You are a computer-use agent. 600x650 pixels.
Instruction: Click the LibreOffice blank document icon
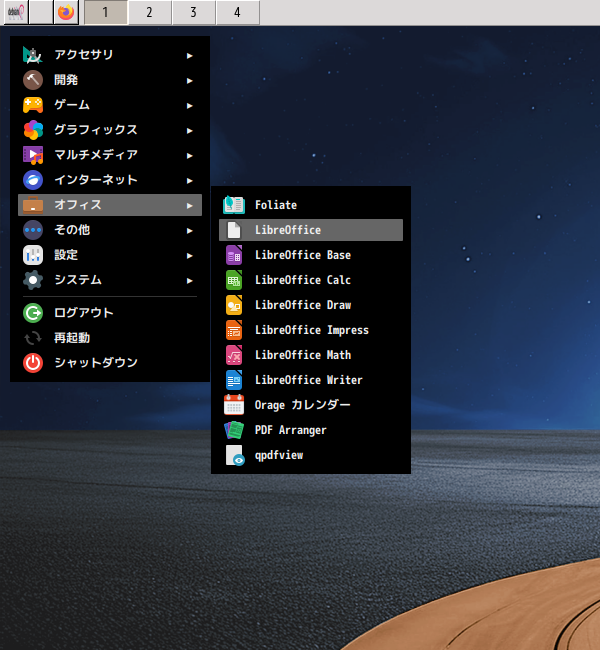coord(234,230)
